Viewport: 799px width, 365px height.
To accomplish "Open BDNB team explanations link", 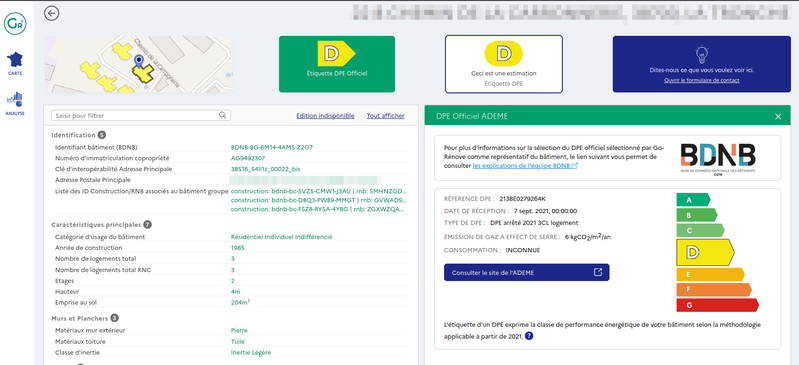I will click(x=525, y=166).
